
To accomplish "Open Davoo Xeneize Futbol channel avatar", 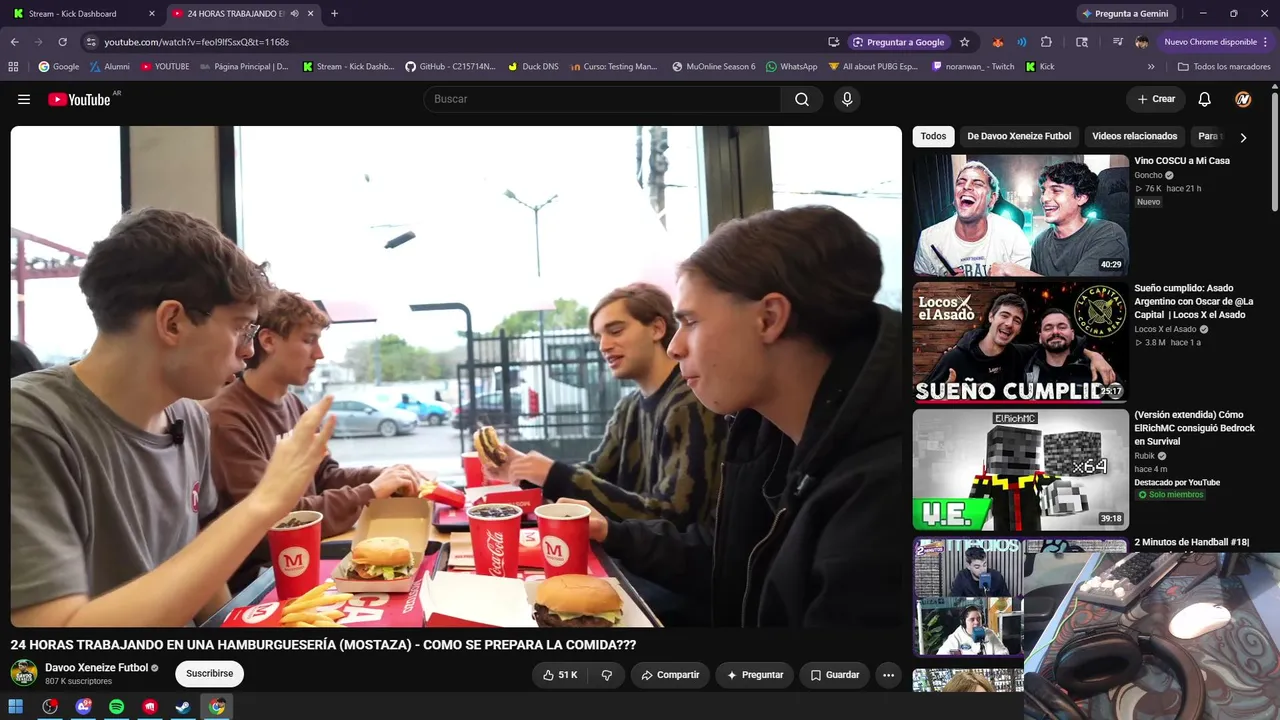I will point(24,673).
